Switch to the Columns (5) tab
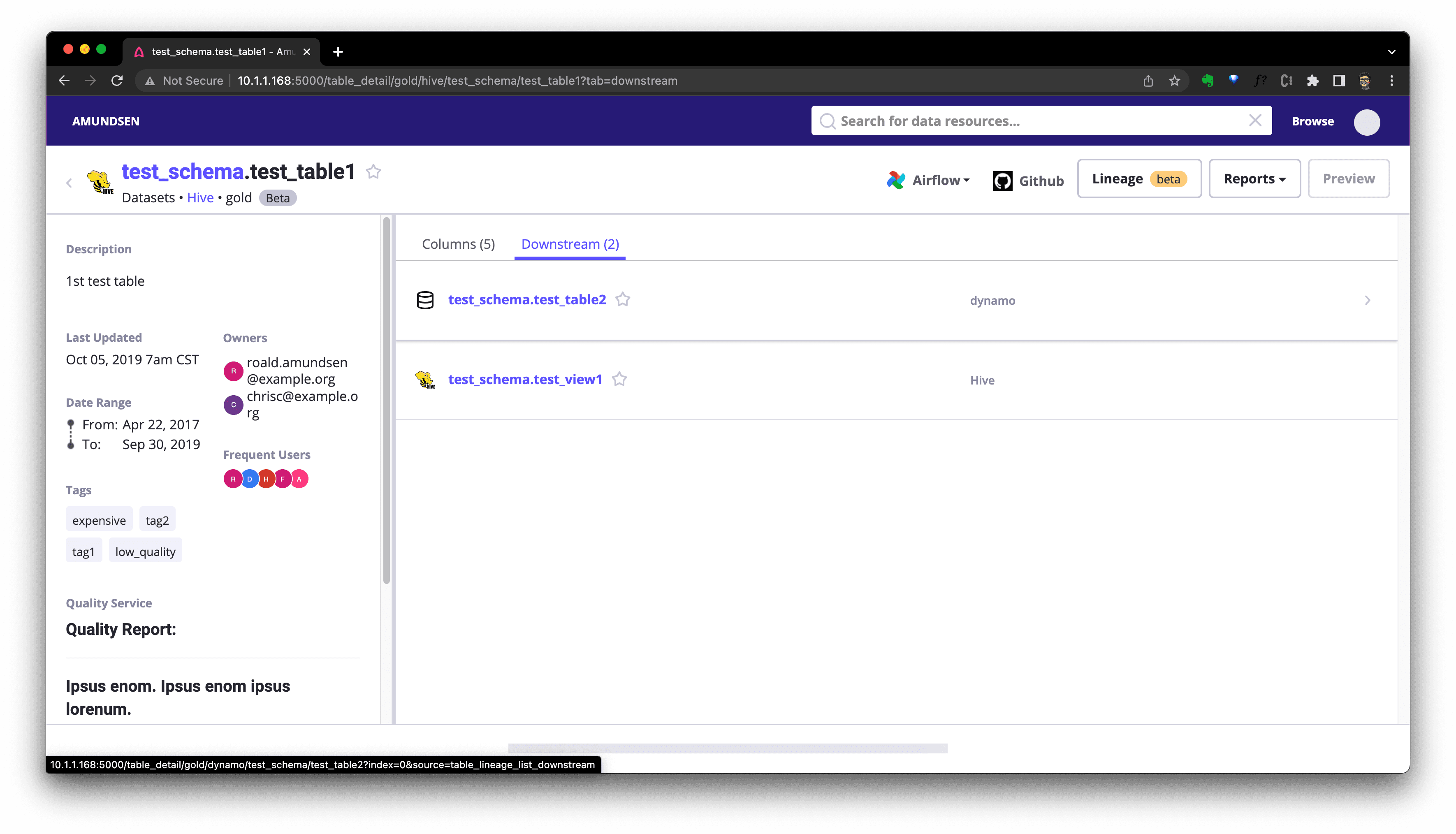This screenshot has width=1456, height=834. click(x=458, y=244)
